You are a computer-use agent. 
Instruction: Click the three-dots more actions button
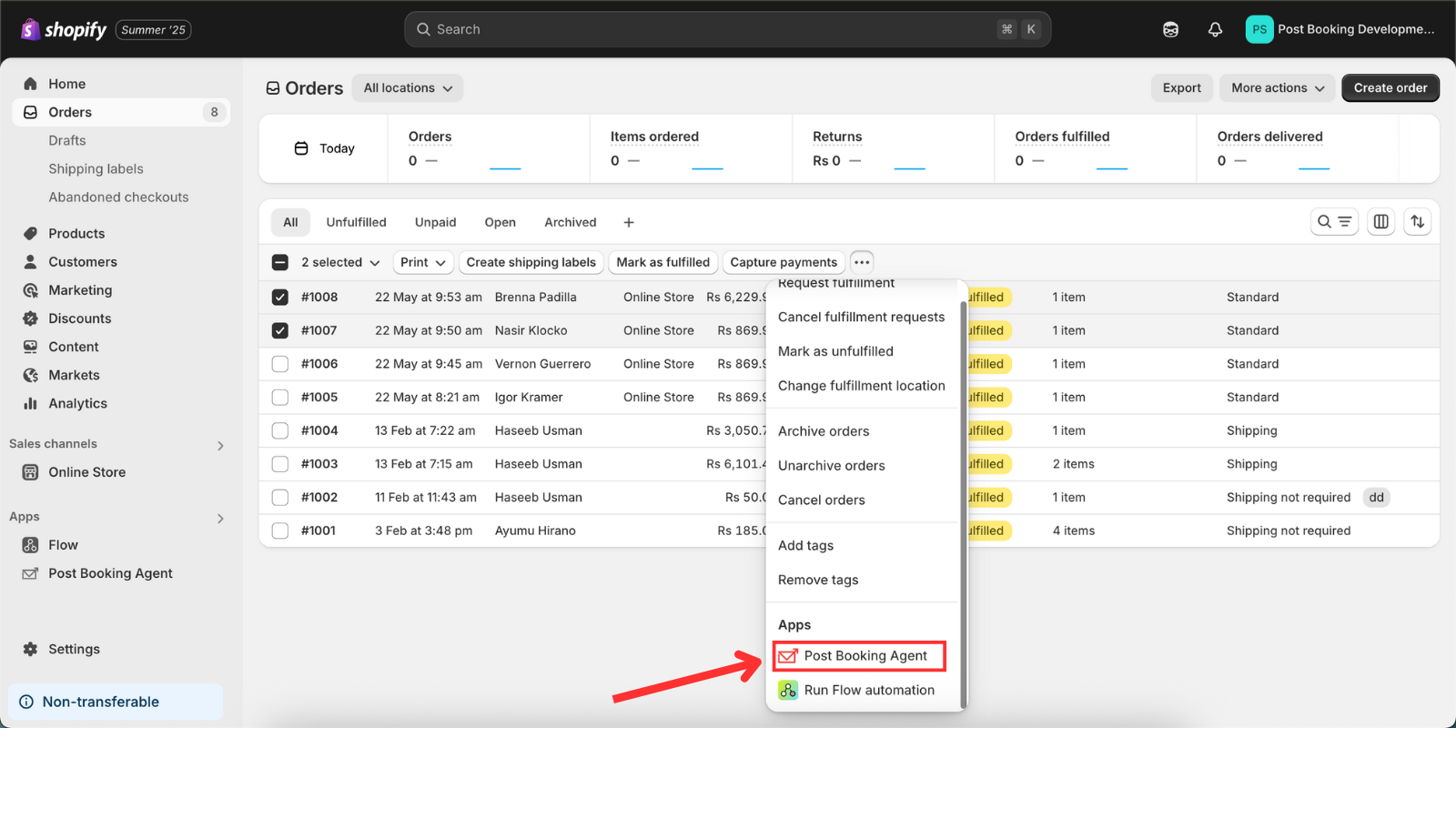coord(862,262)
